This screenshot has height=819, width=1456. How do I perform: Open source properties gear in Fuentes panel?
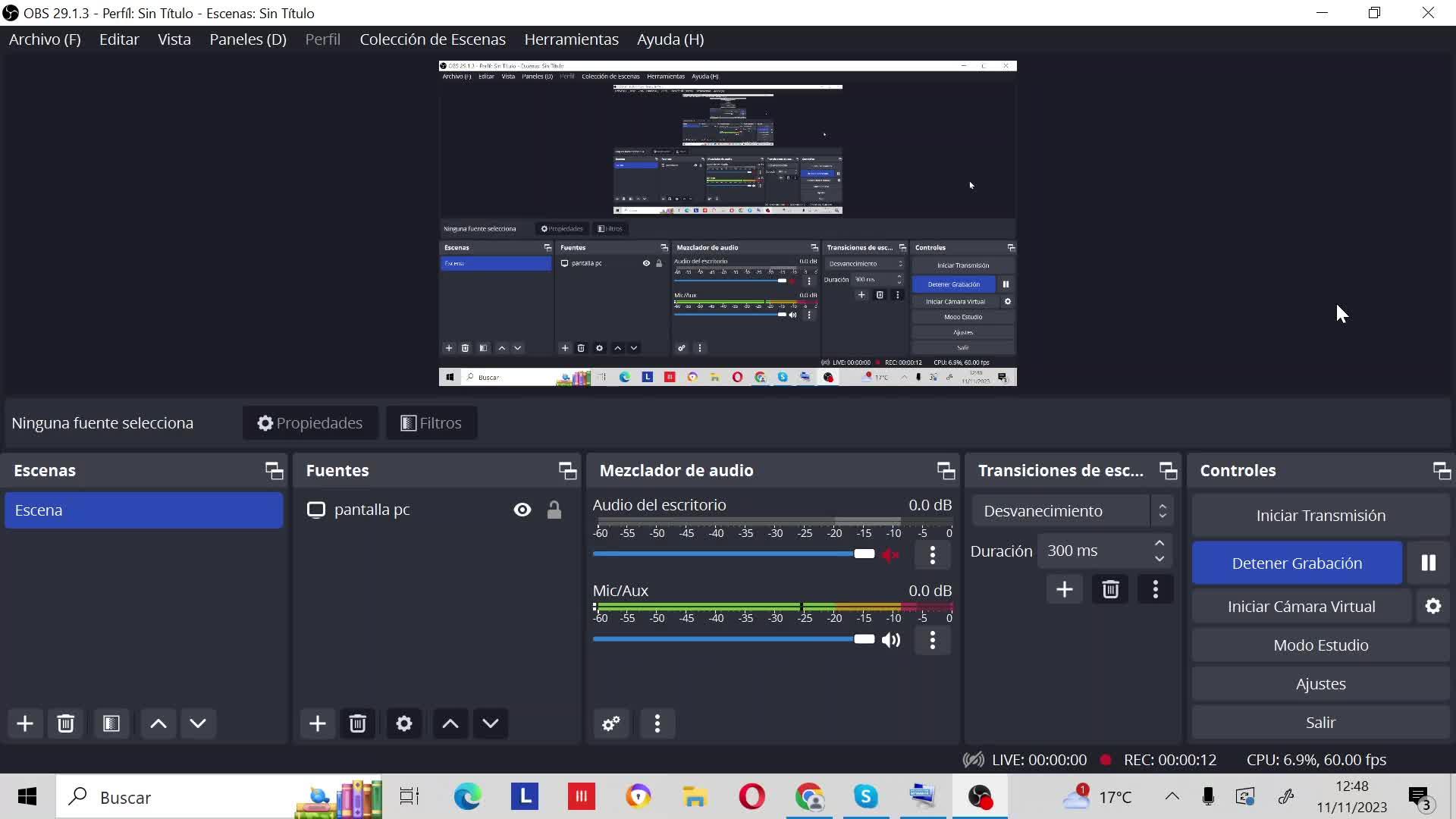click(404, 723)
